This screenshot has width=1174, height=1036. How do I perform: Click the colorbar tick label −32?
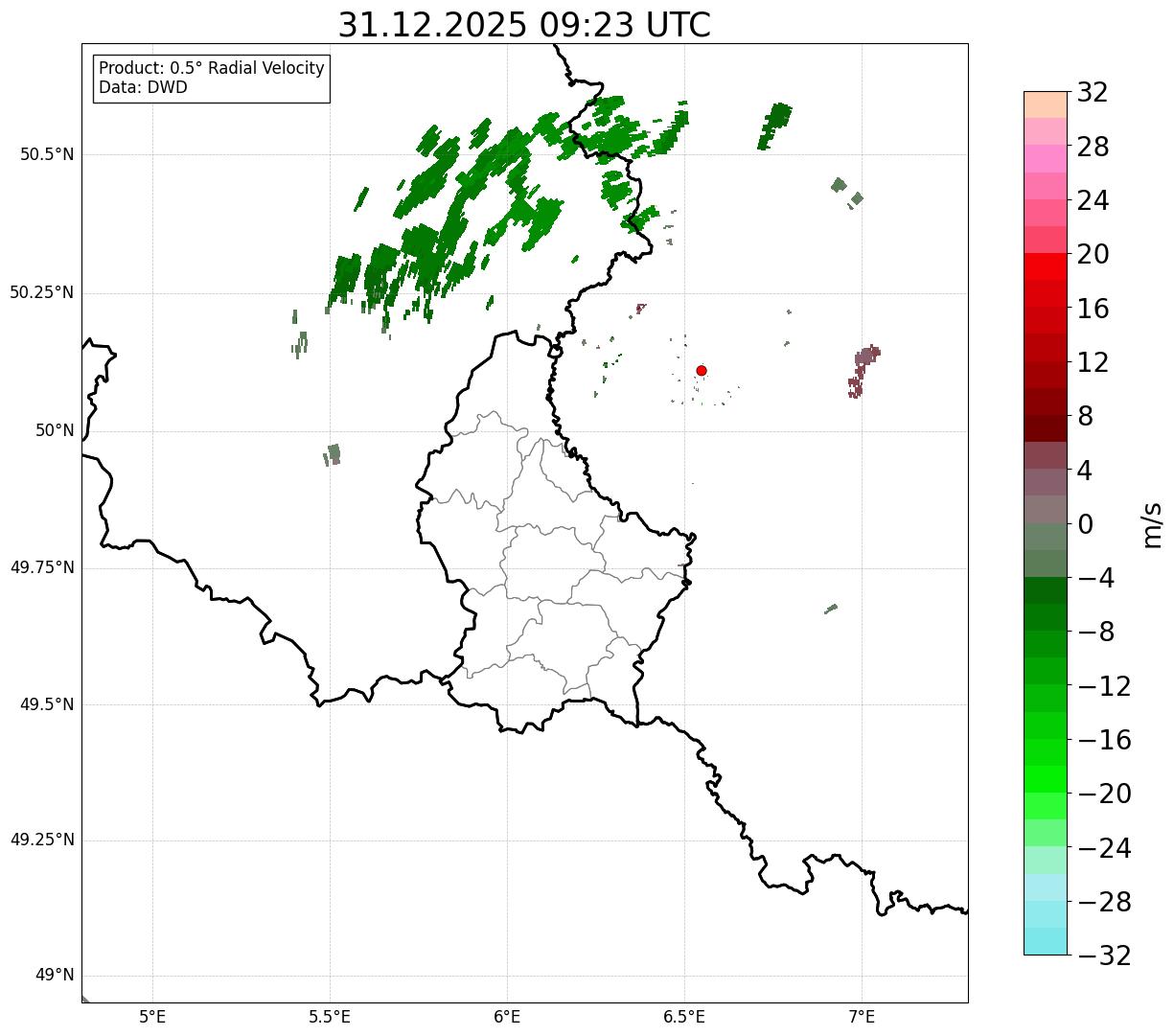click(1104, 955)
